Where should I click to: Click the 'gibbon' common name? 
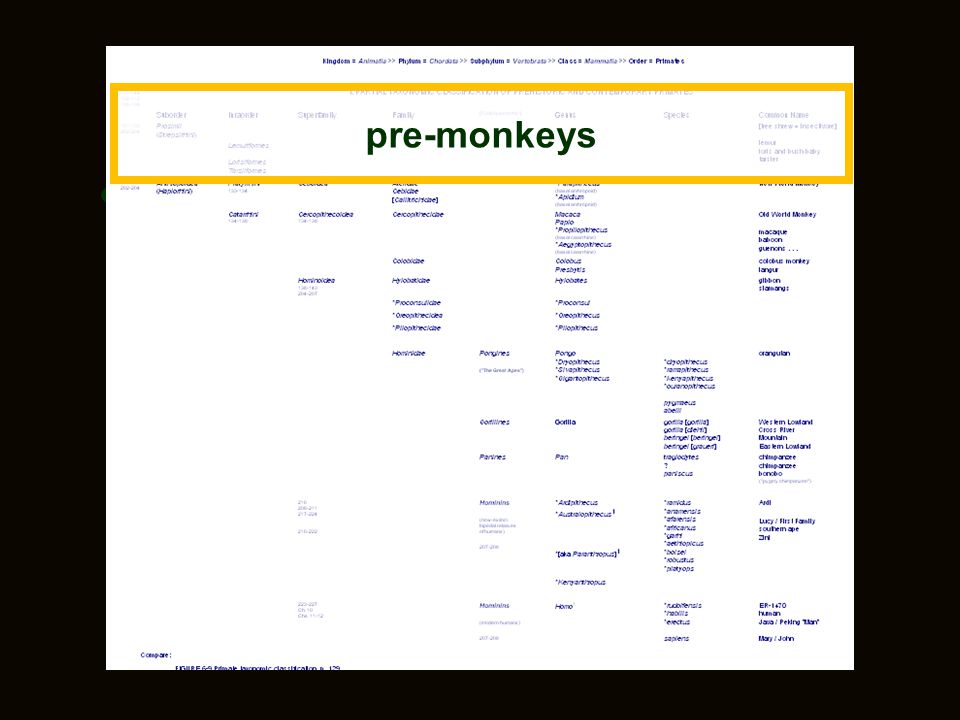click(770, 280)
